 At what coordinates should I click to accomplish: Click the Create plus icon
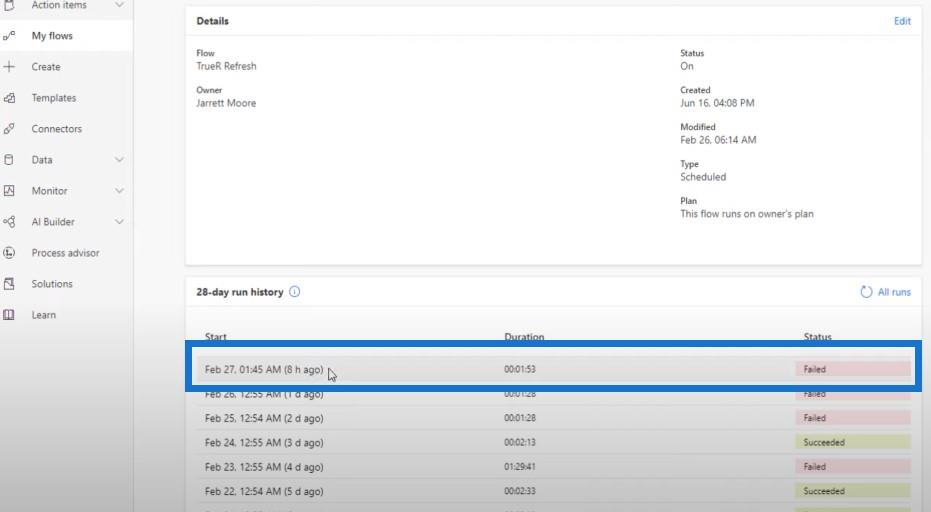[9, 67]
